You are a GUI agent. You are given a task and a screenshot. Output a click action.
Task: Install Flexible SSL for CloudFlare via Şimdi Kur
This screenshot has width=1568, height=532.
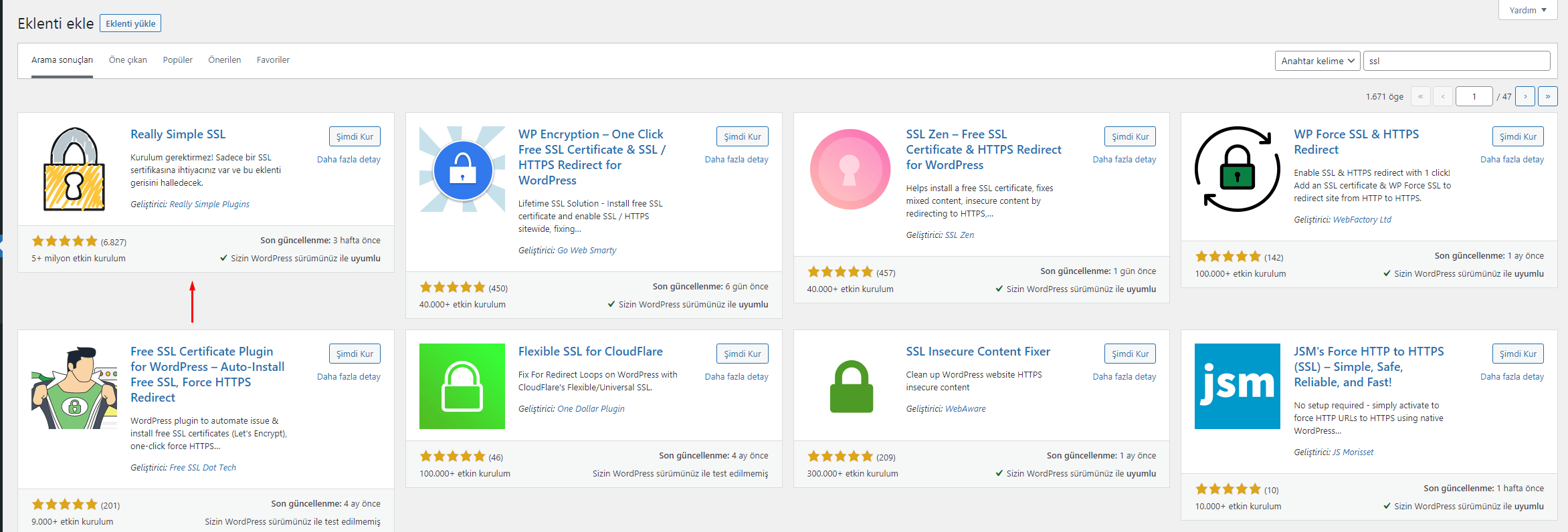(x=743, y=354)
